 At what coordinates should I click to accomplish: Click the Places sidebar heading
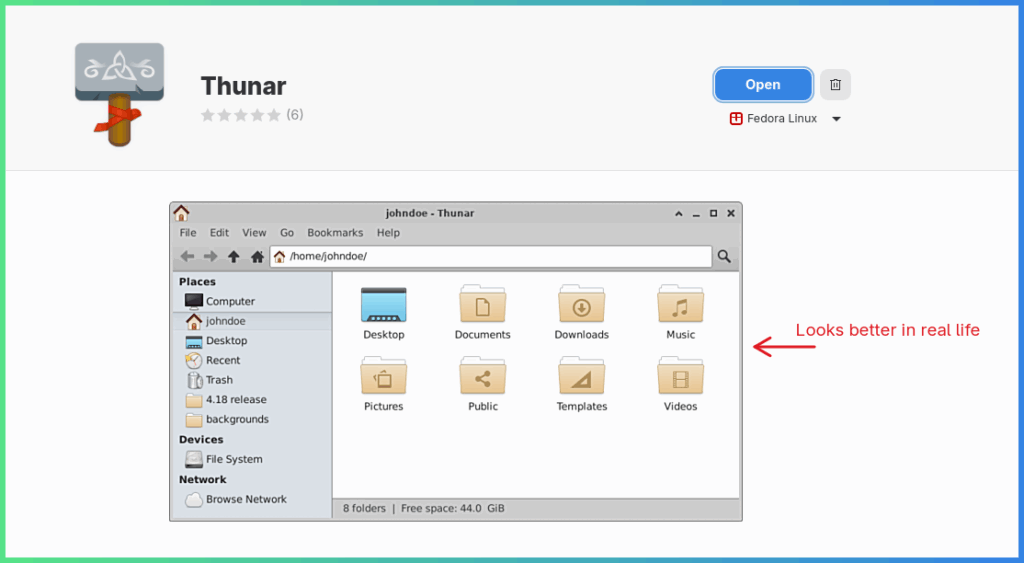coord(197,282)
